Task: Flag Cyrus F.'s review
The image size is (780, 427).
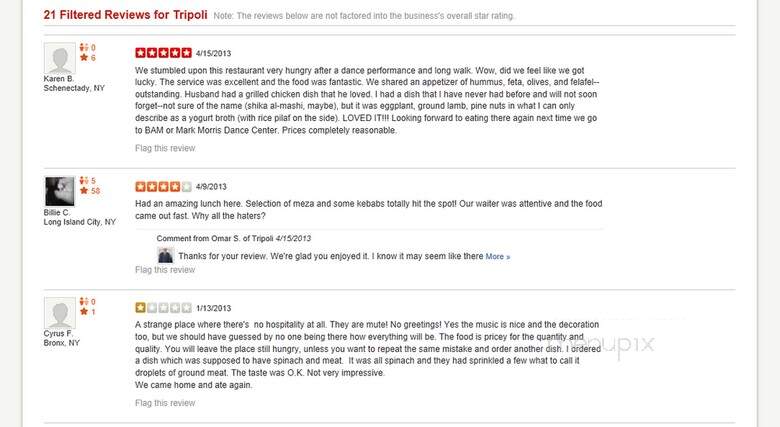Action: [165, 403]
